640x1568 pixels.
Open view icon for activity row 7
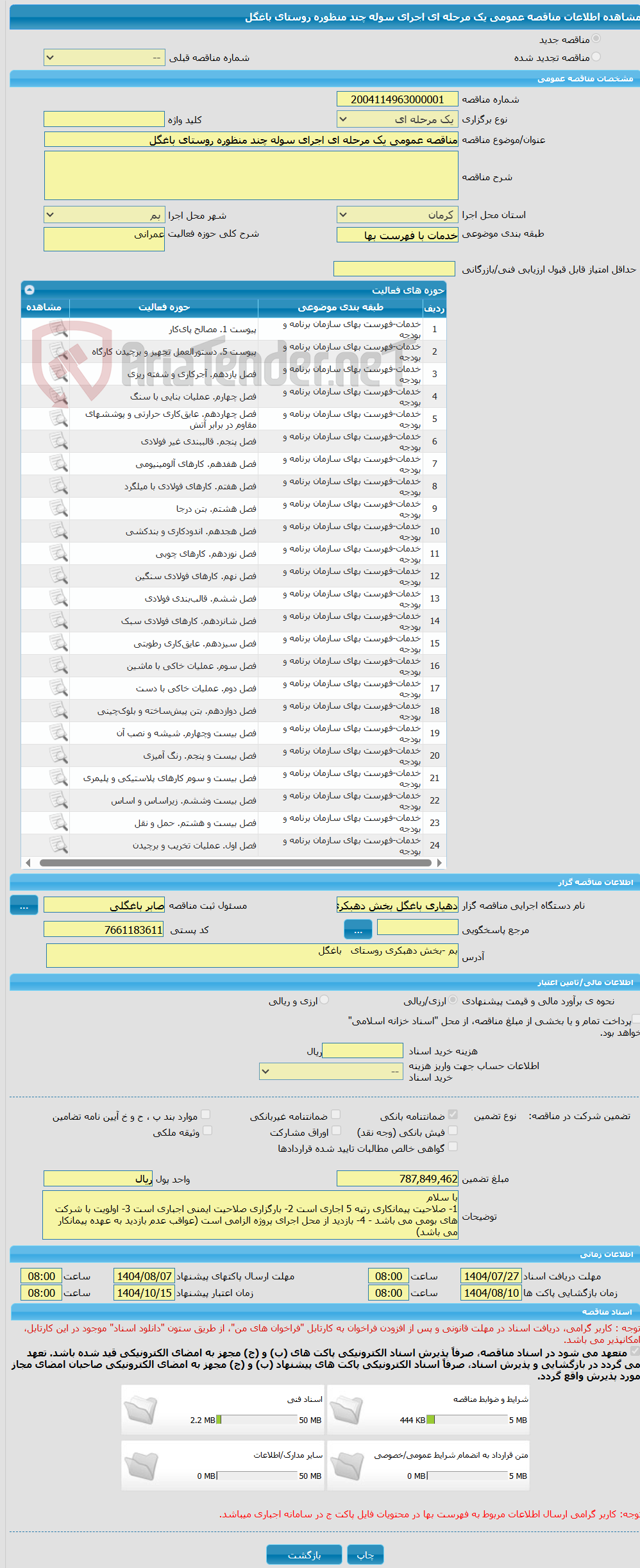tap(58, 464)
